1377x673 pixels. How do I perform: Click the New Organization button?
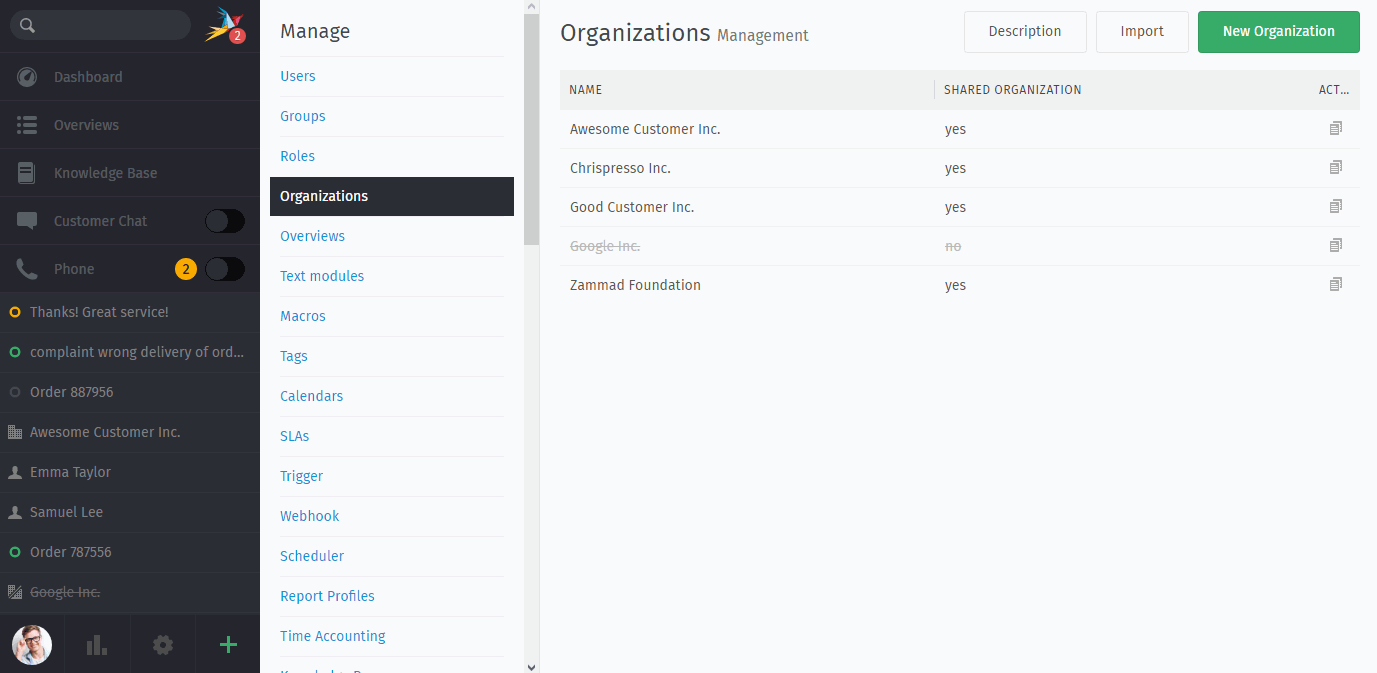click(x=1279, y=32)
